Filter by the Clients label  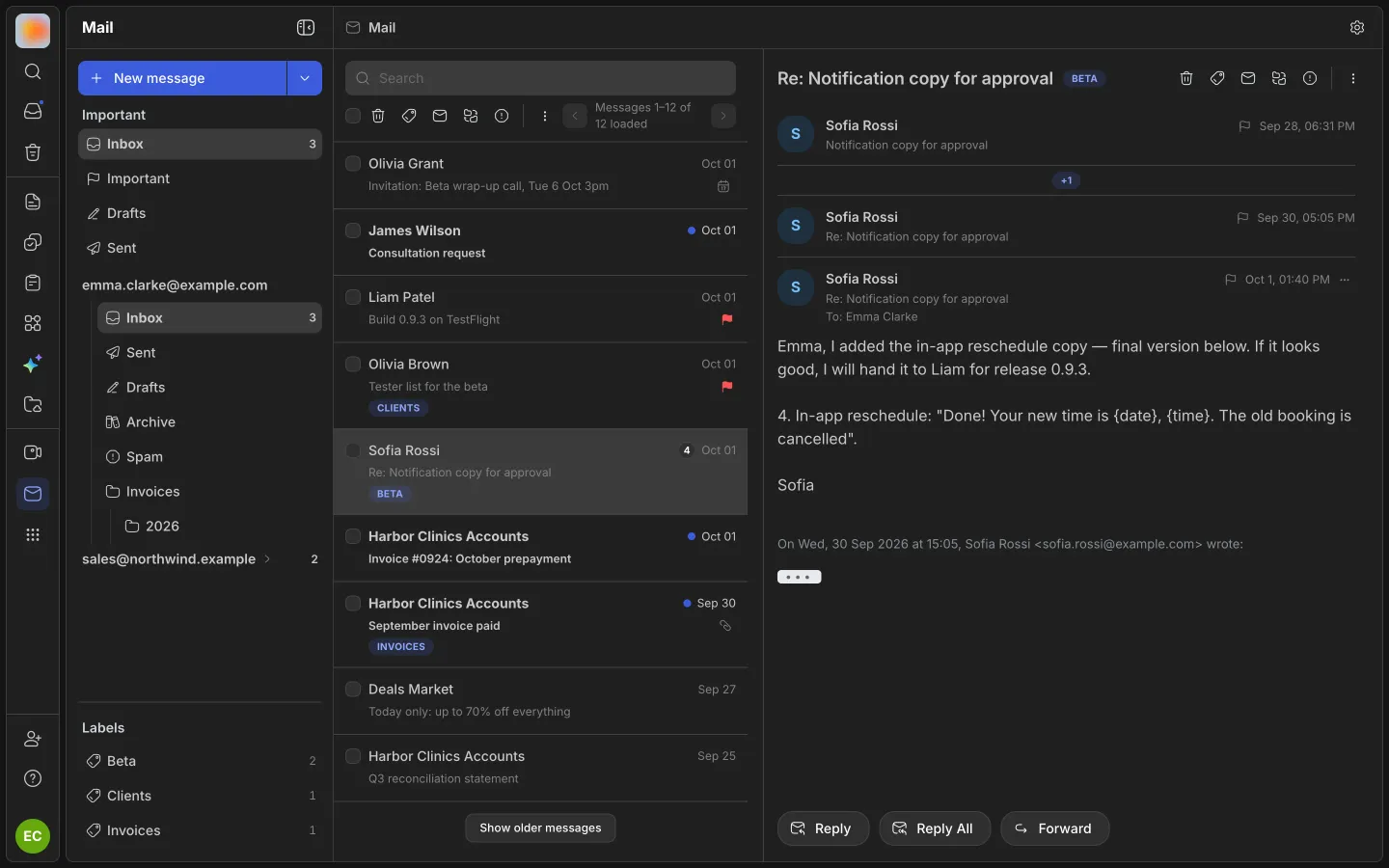point(200,796)
